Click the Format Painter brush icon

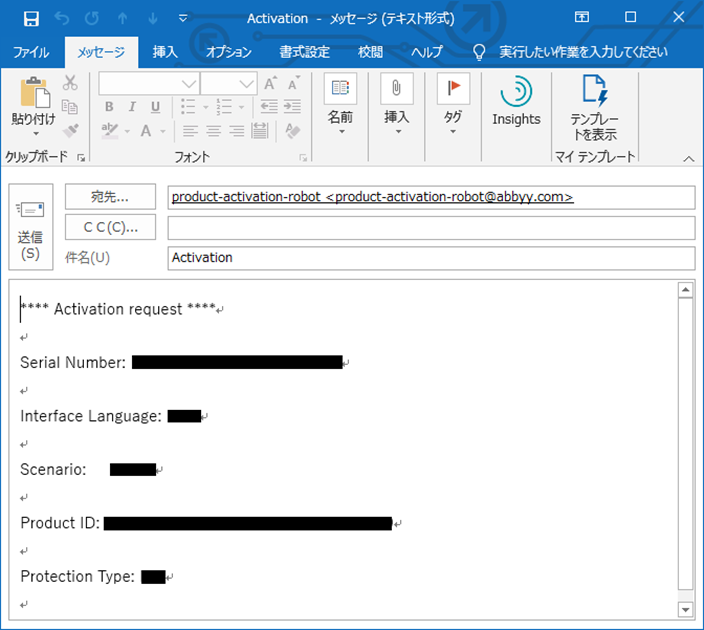[x=70, y=131]
